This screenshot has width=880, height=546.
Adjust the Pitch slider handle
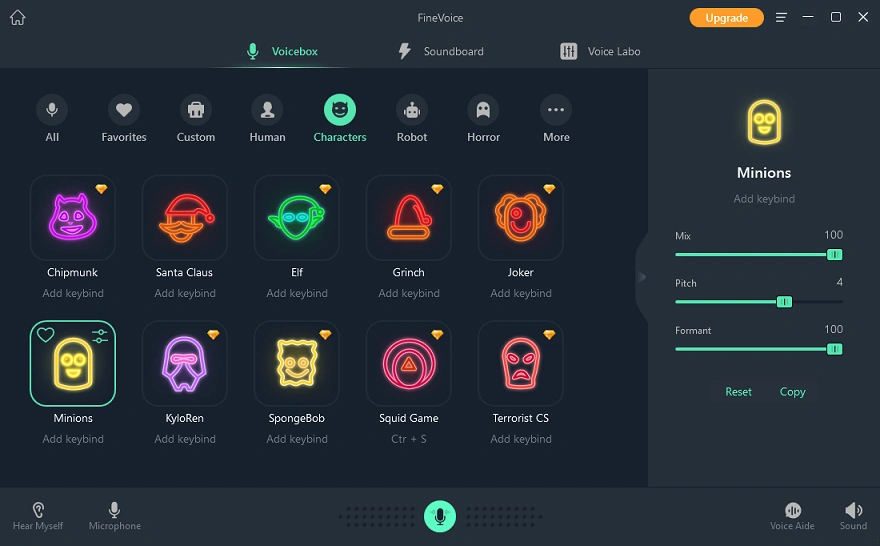tap(784, 302)
